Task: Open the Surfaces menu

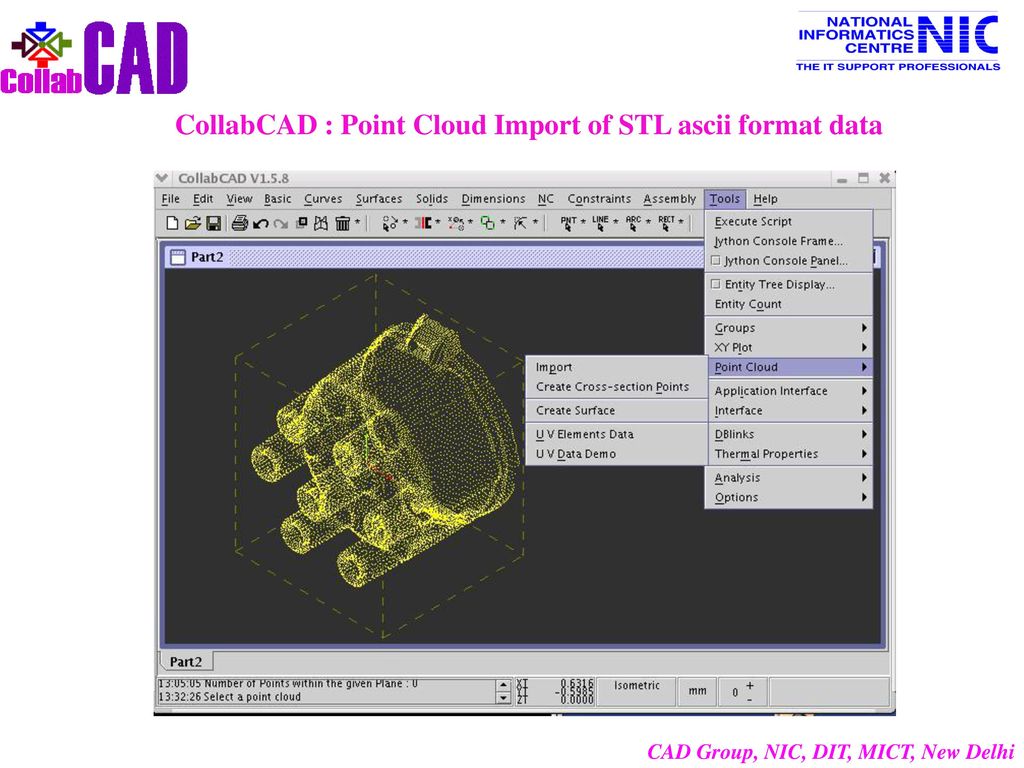Action: (x=379, y=199)
